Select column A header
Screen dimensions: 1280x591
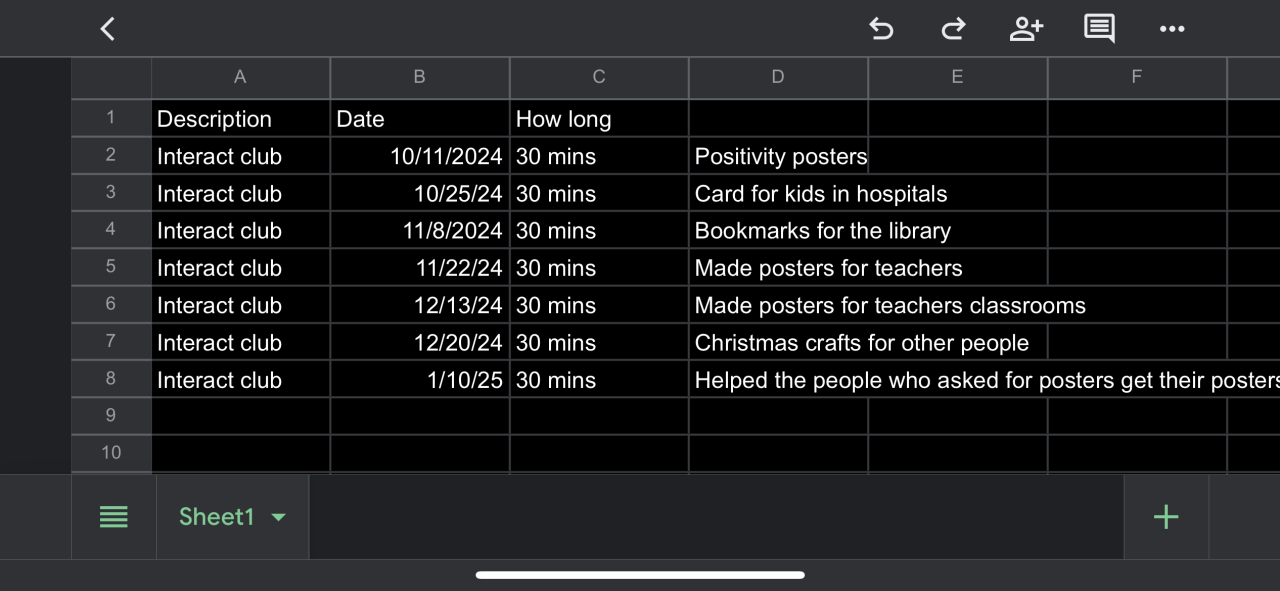240,77
